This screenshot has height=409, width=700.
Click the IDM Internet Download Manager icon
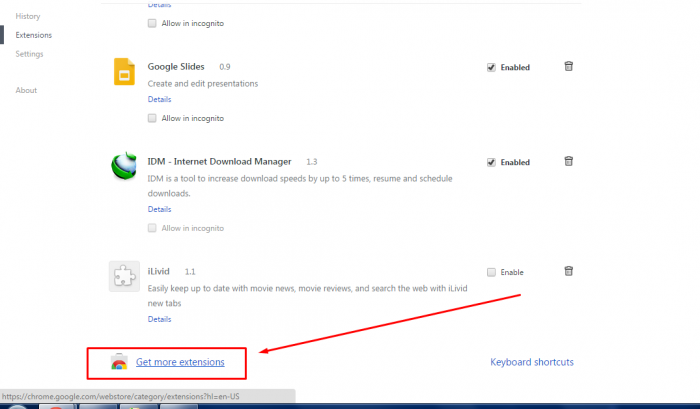[124, 166]
